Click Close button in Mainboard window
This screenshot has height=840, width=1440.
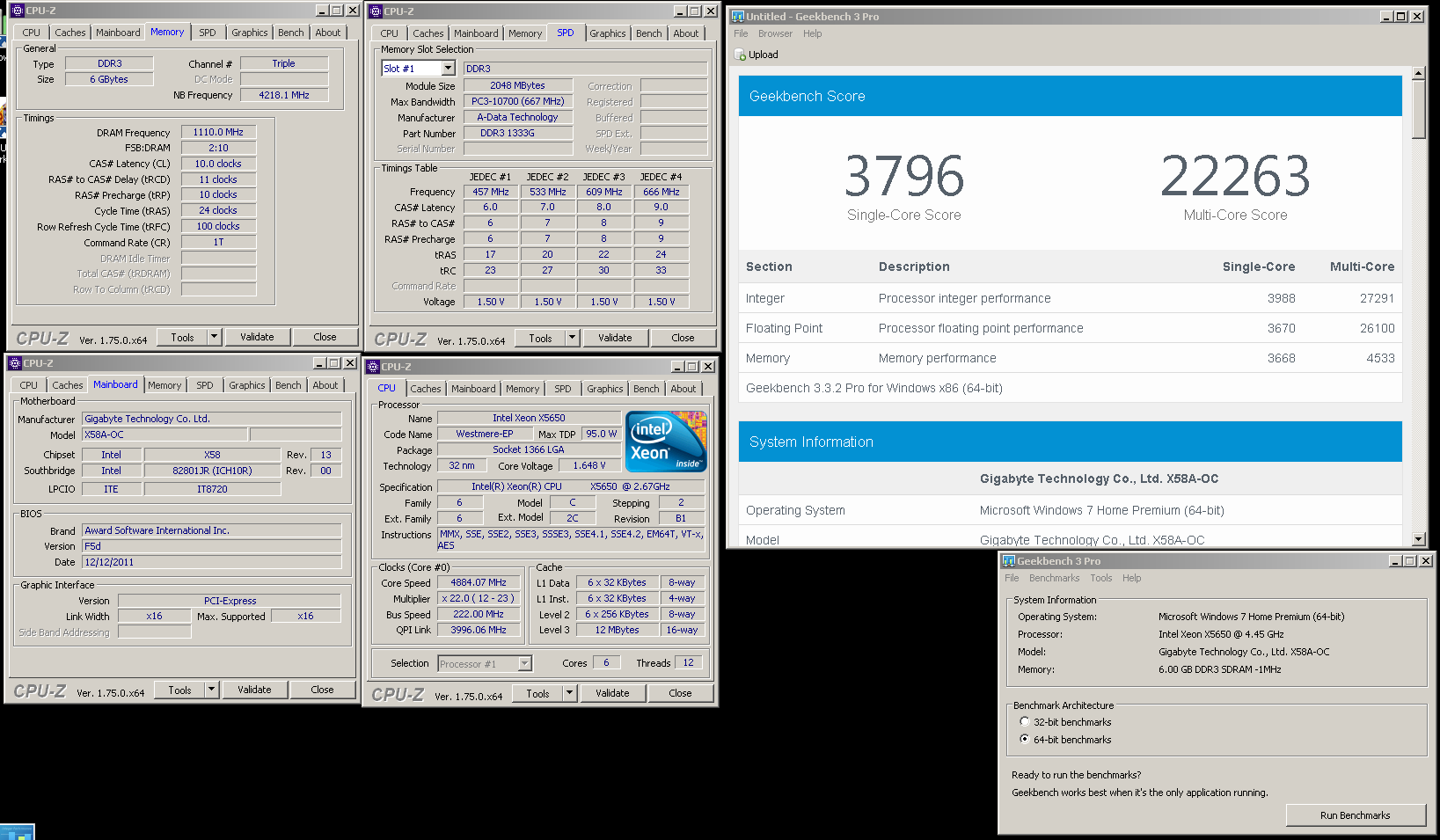tap(322, 690)
